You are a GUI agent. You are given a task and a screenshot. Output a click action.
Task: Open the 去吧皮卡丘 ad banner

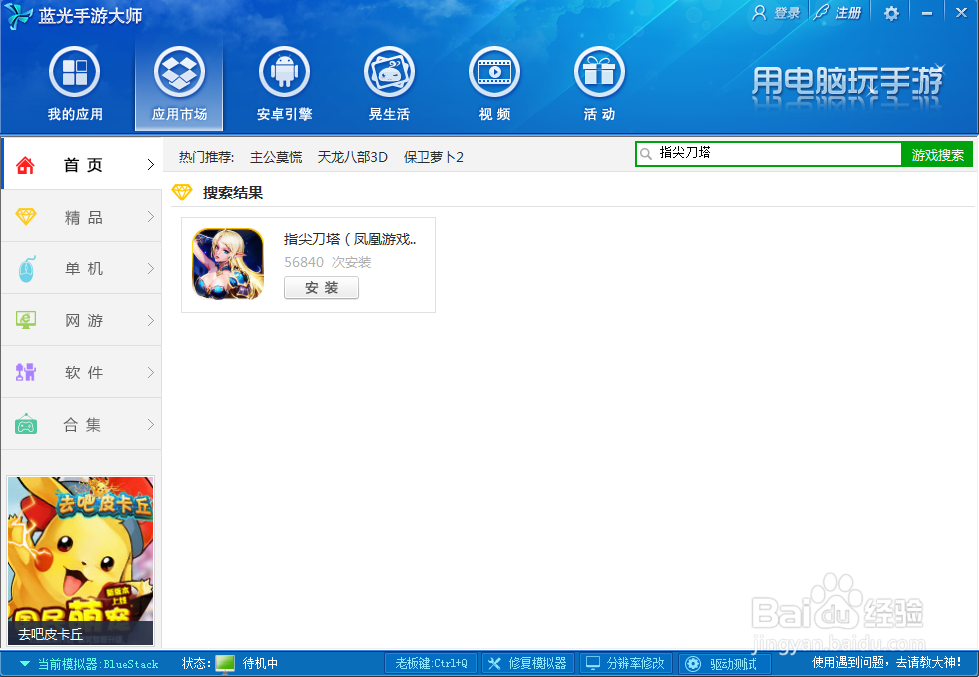tap(81, 561)
